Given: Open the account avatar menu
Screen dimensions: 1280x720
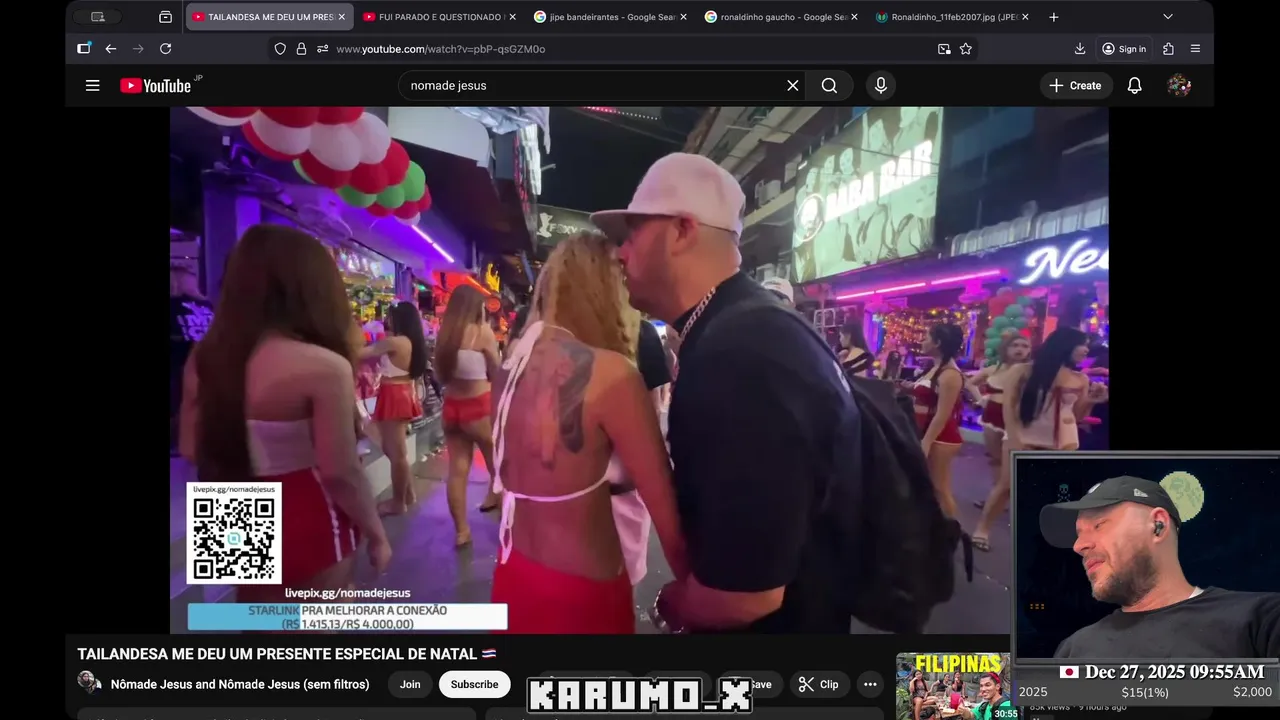Looking at the screenshot, I should (1179, 86).
